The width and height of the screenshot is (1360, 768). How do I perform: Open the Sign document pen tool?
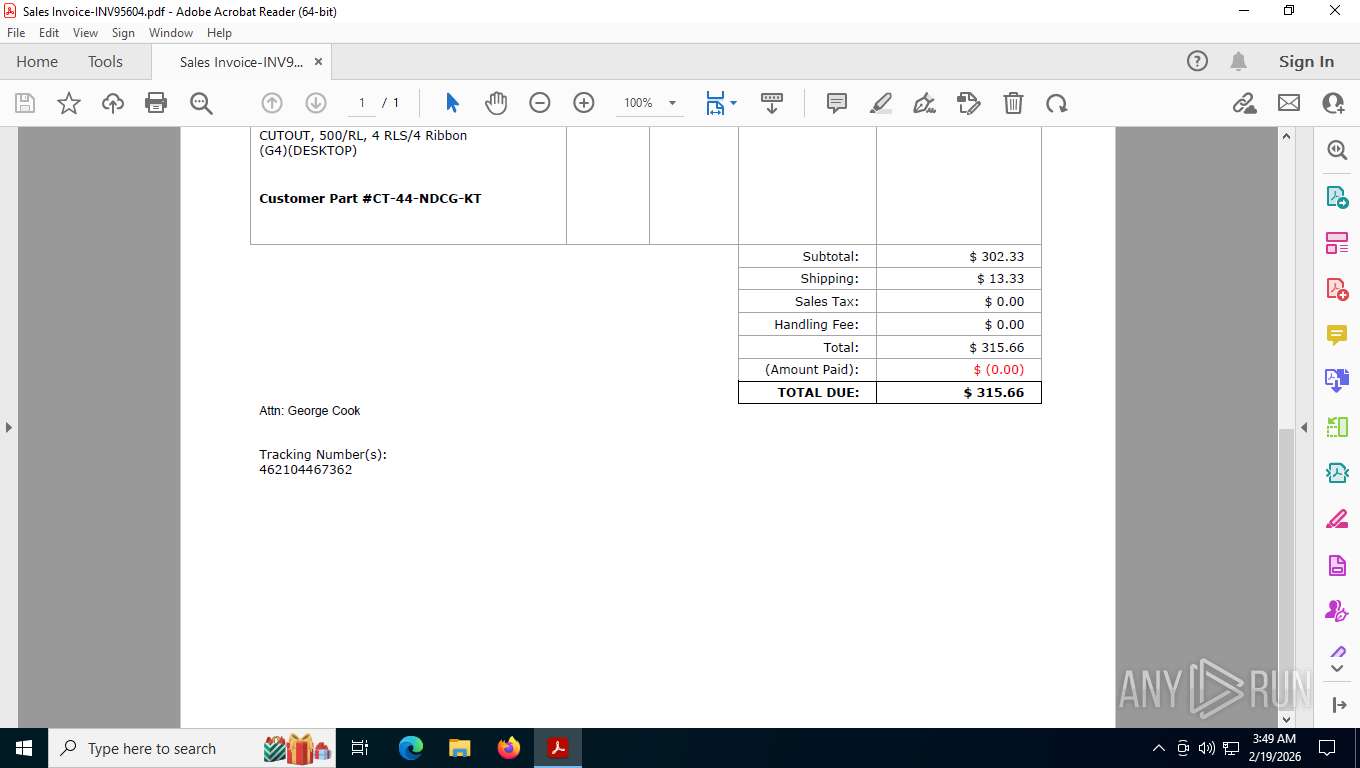pyautogui.click(x=925, y=103)
